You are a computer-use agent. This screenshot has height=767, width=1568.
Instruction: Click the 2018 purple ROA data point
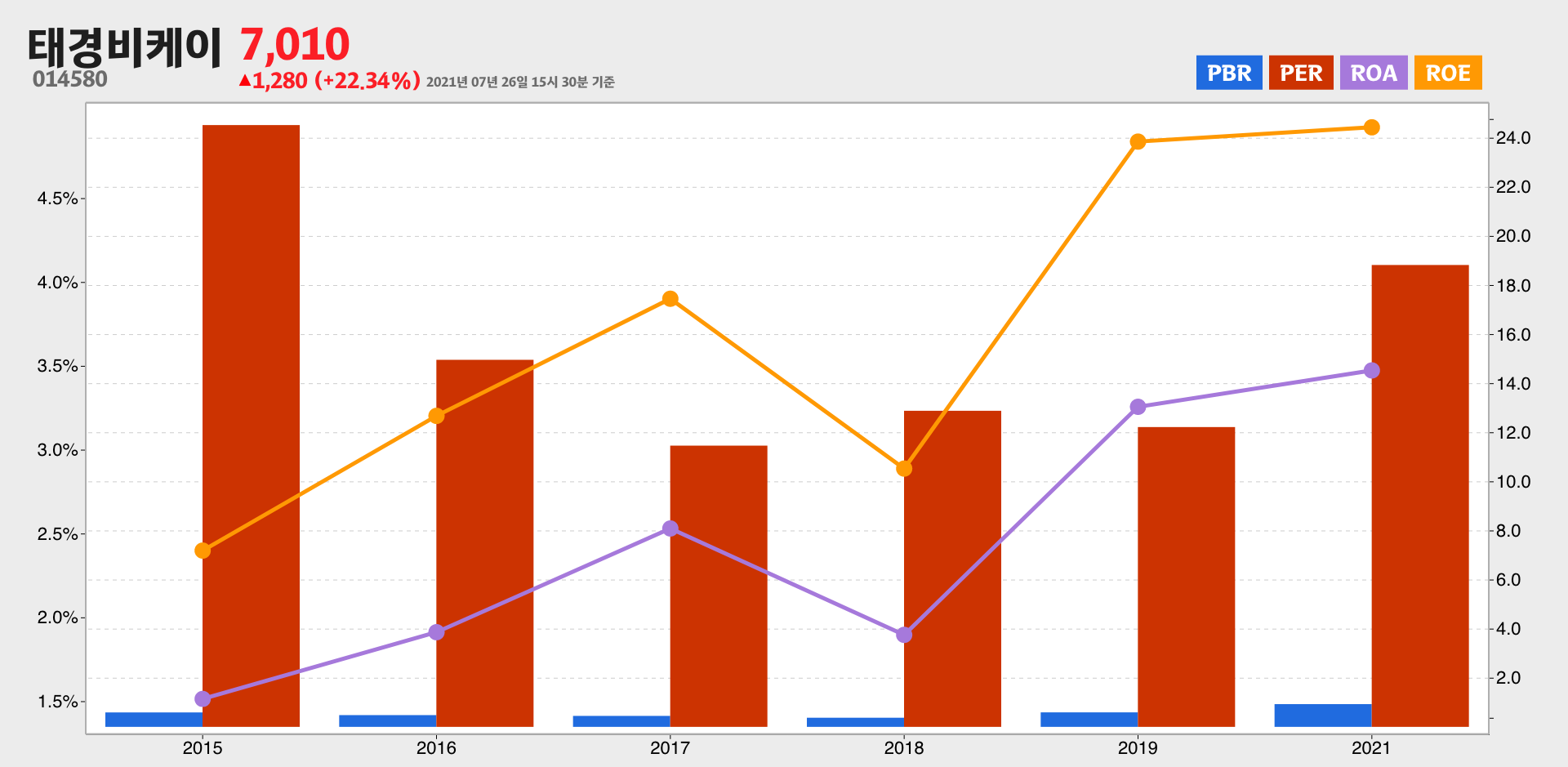(904, 635)
